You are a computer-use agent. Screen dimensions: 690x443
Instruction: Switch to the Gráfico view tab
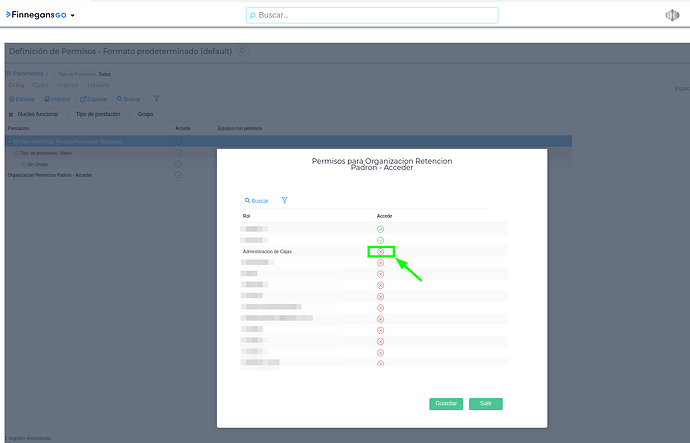[67, 85]
